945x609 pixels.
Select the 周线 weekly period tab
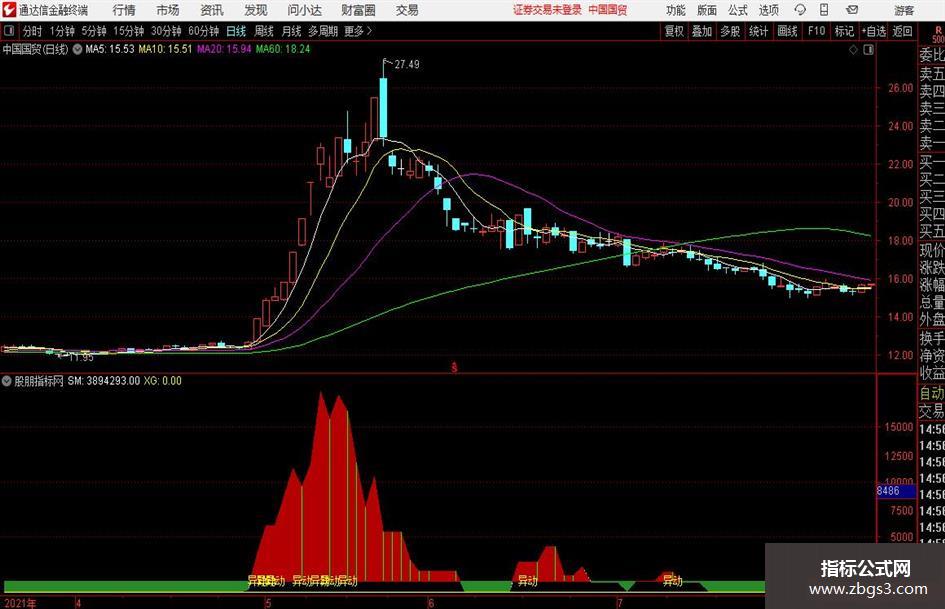click(264, 31)
